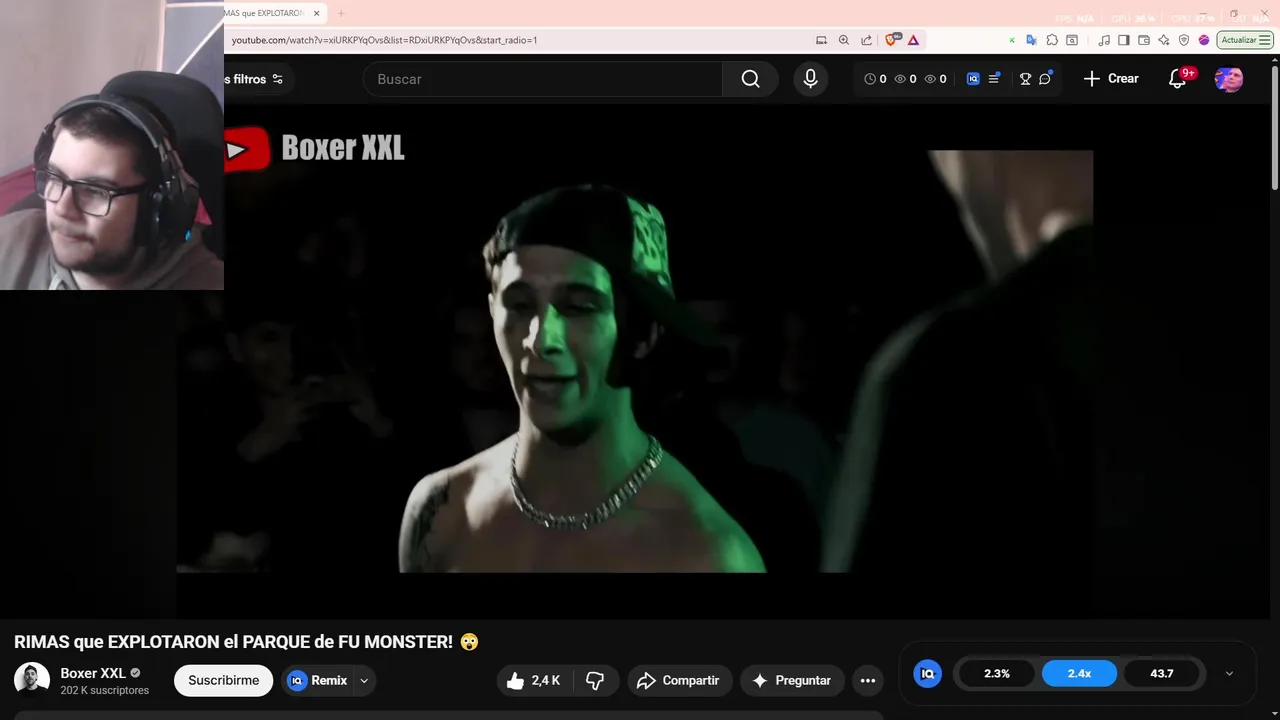Viewport: 1280px width, 720px height.
Task: Click the vidIQ logo in stats bar
Action: point(927,674)
